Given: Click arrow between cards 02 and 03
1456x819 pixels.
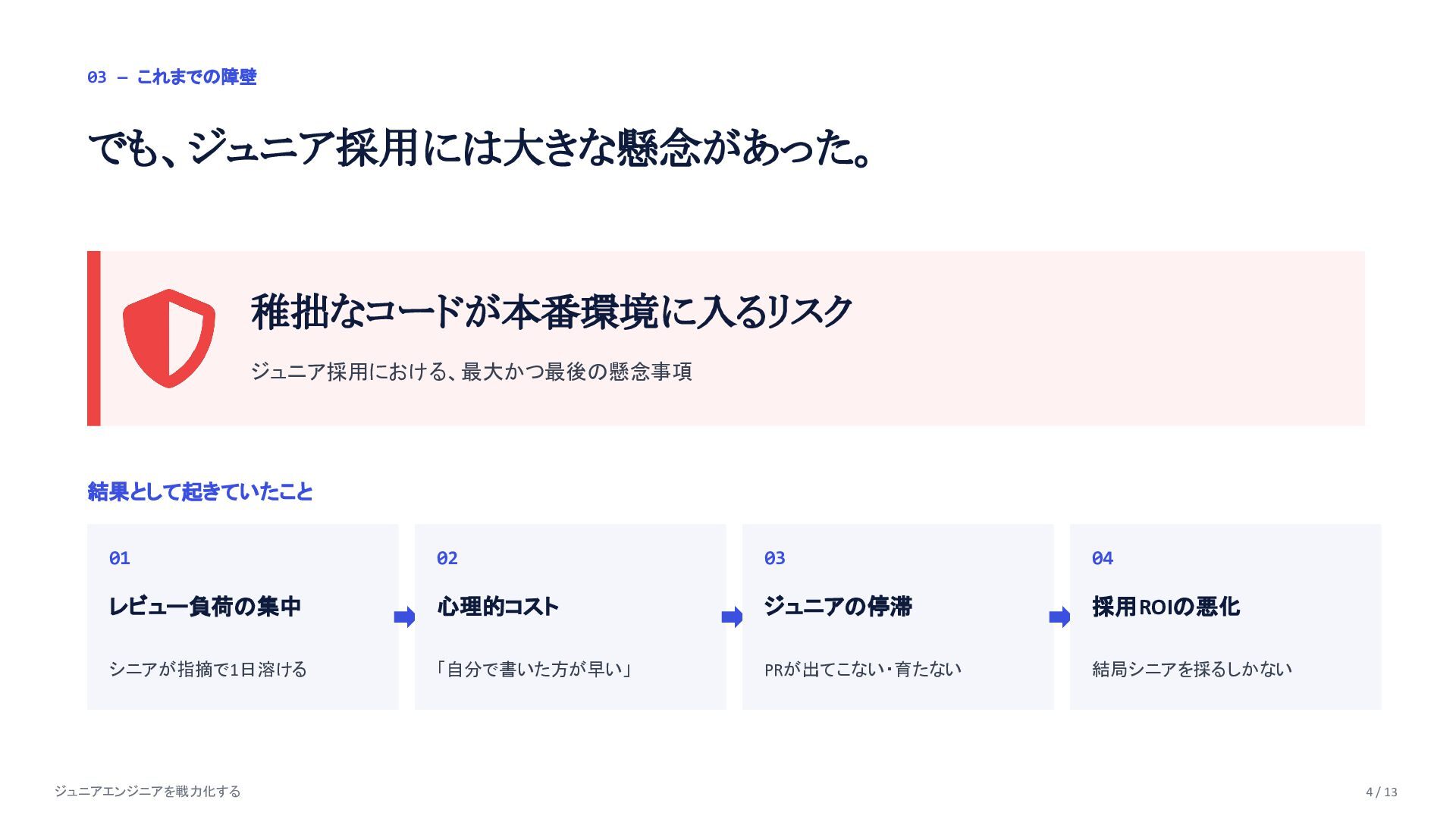Looking at the screenshot, I should tap(733, 617).
